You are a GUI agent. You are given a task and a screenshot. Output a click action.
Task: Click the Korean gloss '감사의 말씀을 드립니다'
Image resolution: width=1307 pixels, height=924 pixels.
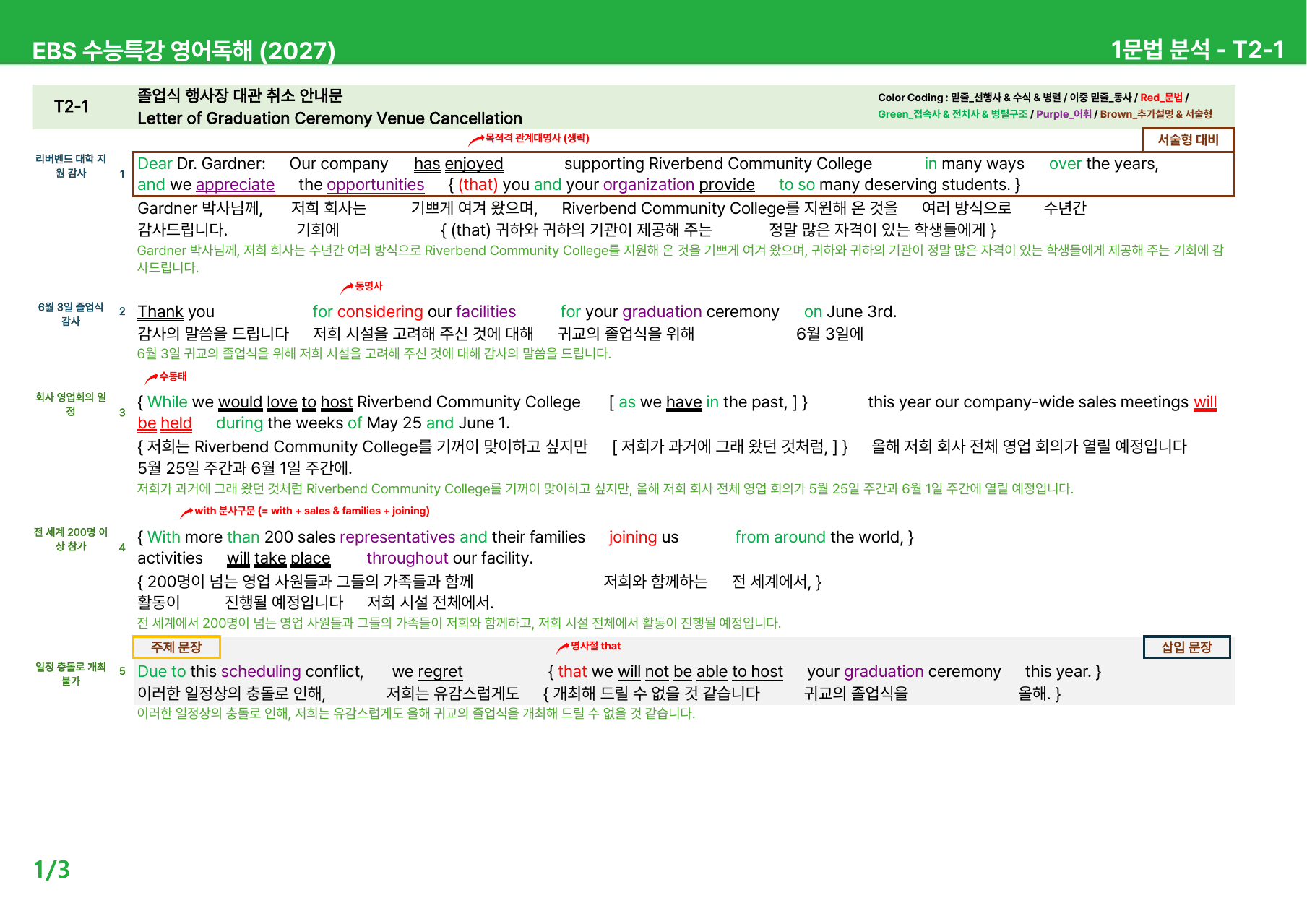coord(213,334)
